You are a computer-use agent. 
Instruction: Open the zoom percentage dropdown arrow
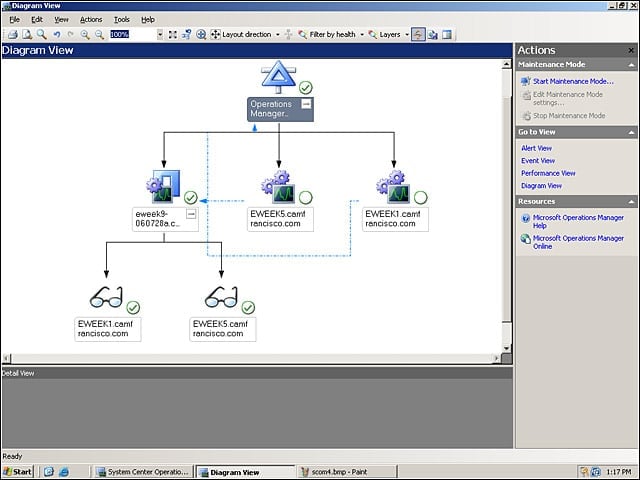(x=160, y=35)
